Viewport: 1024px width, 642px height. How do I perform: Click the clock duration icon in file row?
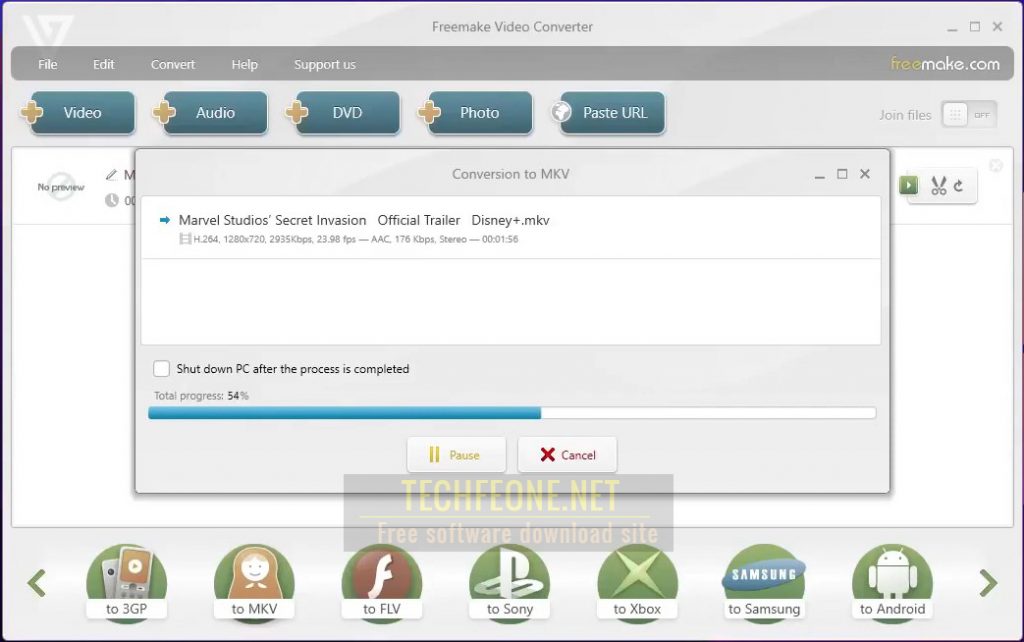[112, 201]
